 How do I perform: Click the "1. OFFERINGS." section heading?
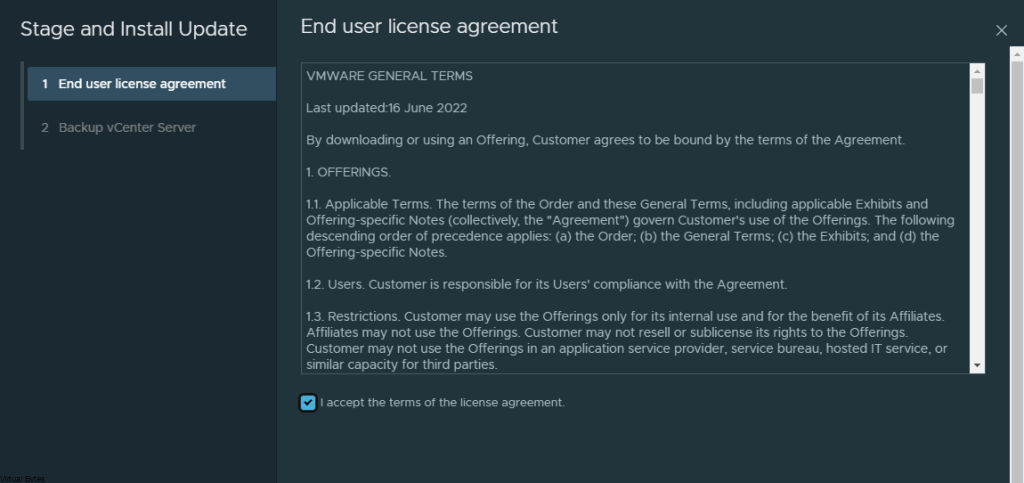348,172
